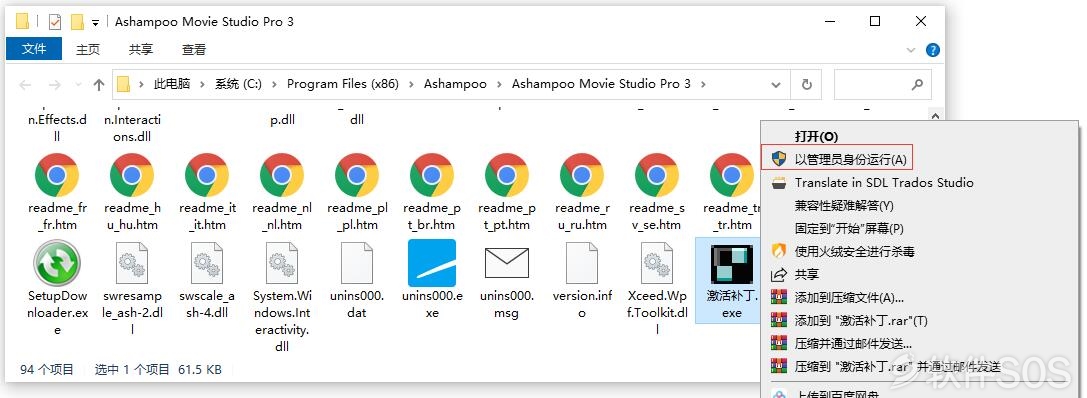Expand the ribbon with the chevron
Viewport: 1087px width, 398px height.
coord(912,50)
